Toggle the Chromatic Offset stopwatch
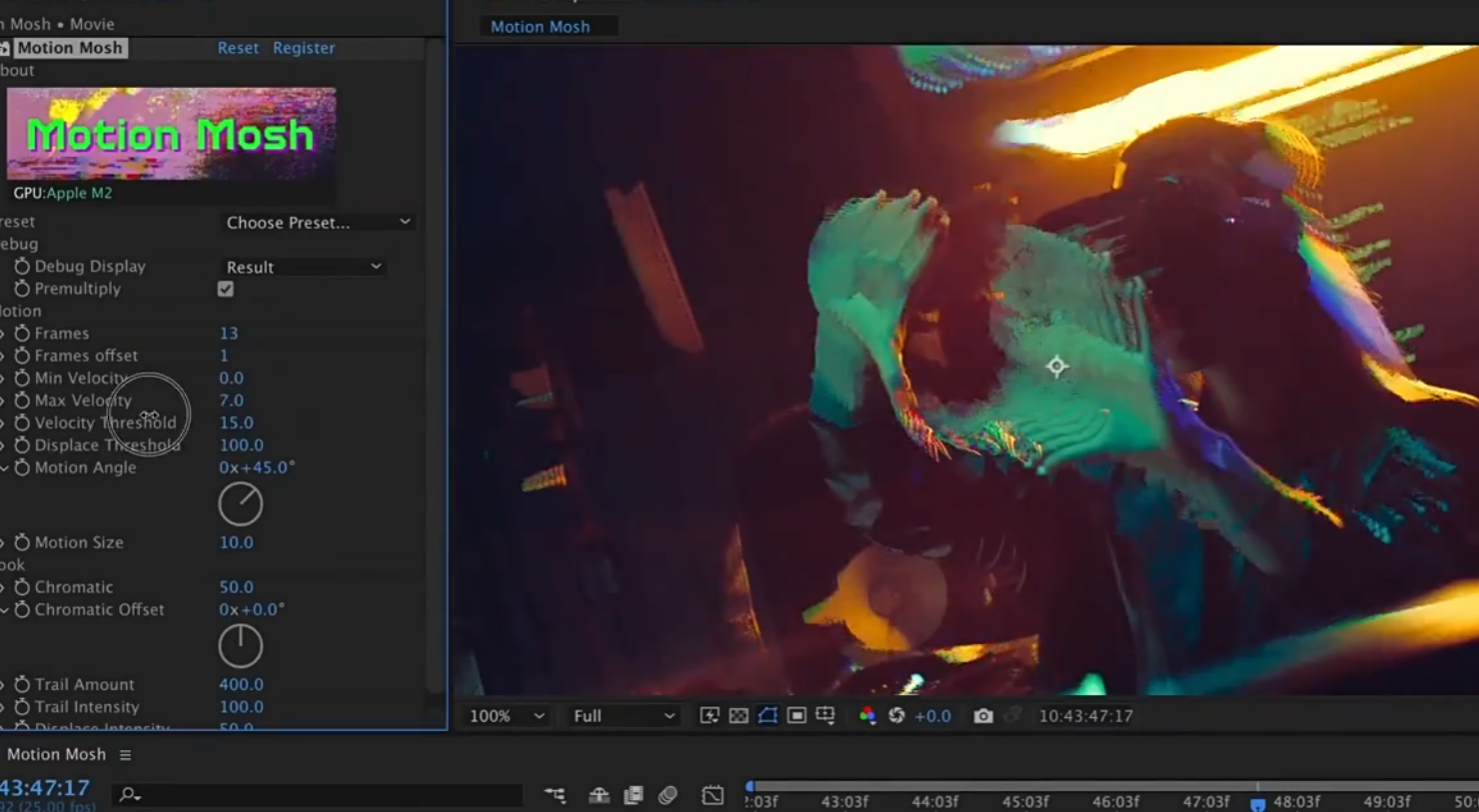The height and width of the screenshot is (812, 1479). (22, 609)
